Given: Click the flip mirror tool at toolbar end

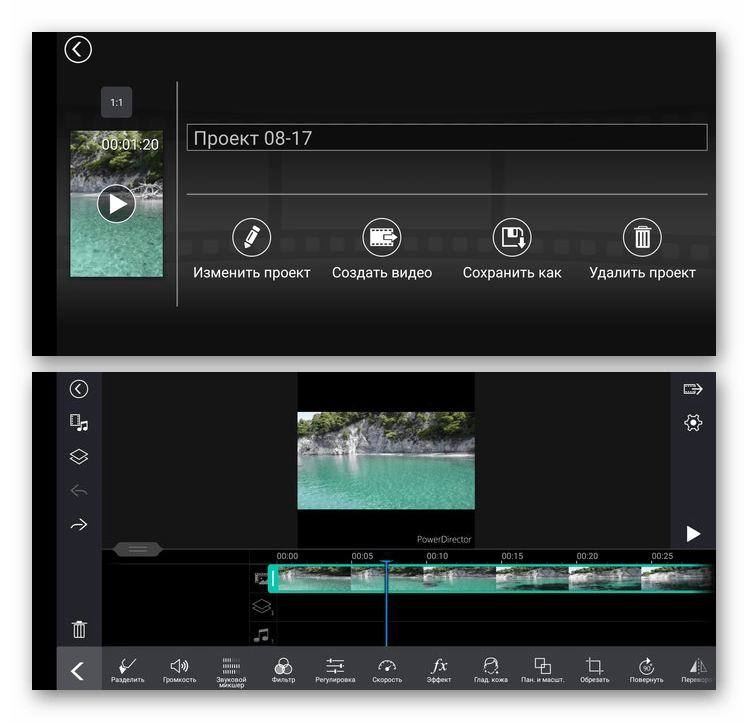Looking at the screenshot, I should 697,670.
